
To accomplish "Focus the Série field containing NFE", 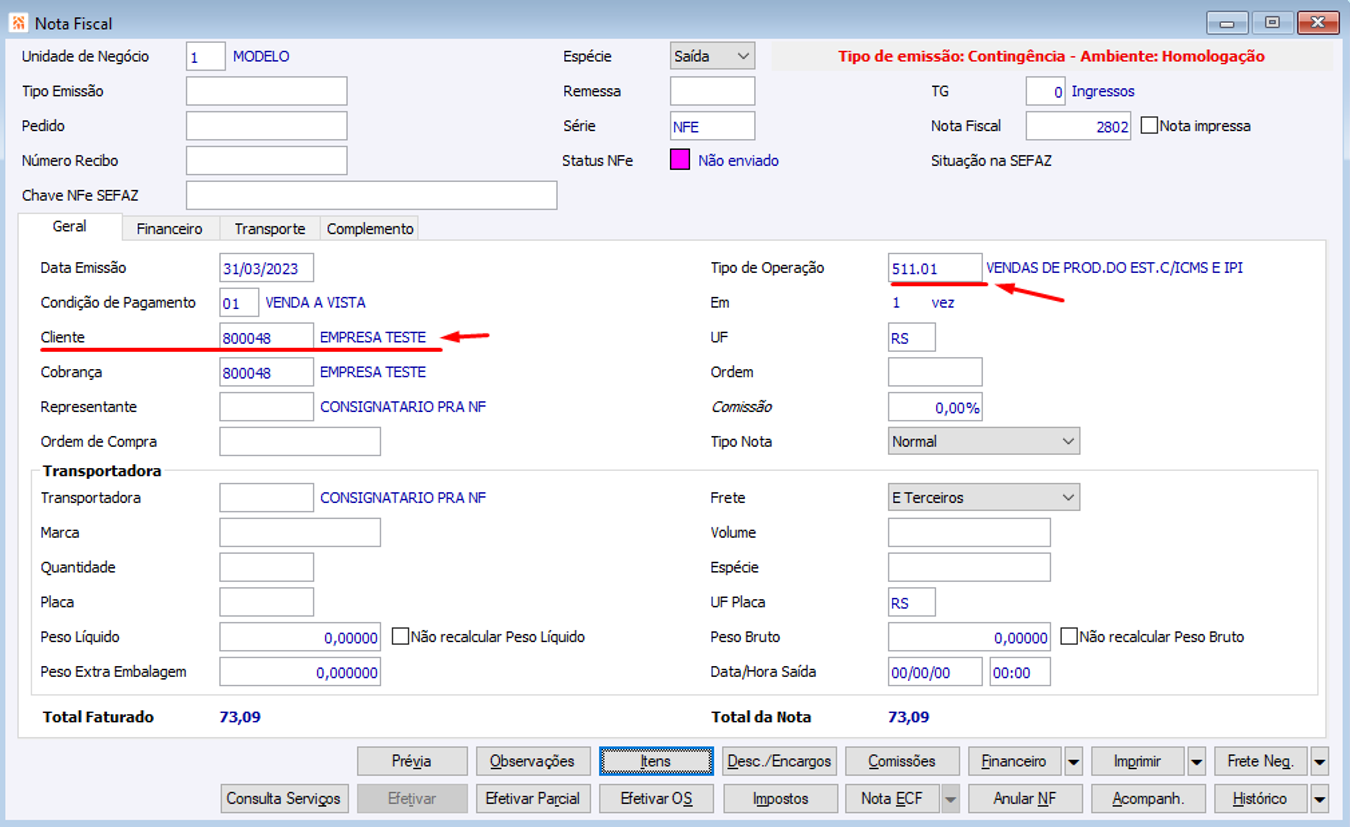I will click(x=712, y=126).
